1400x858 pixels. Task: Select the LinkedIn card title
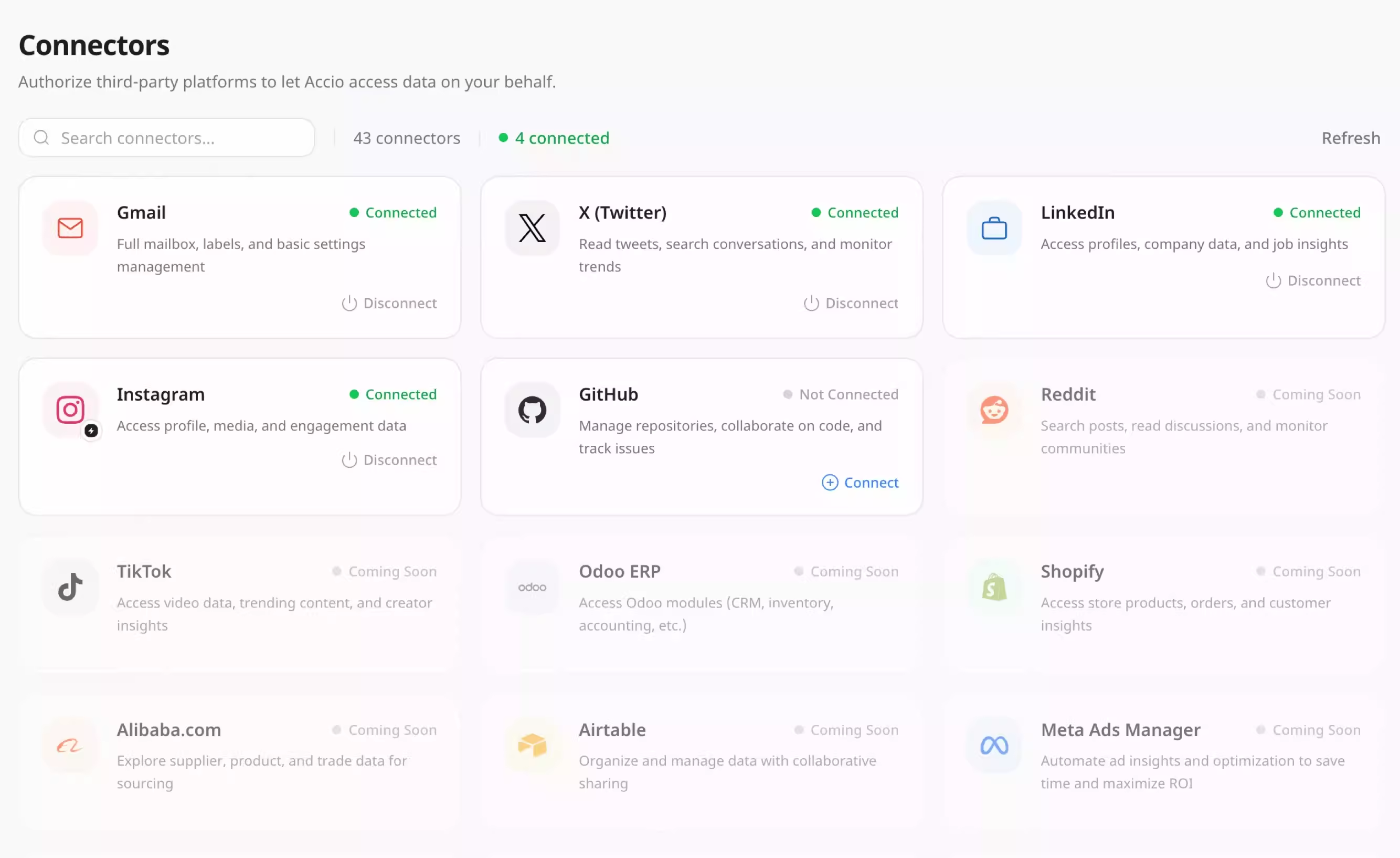click(1078, 212)
